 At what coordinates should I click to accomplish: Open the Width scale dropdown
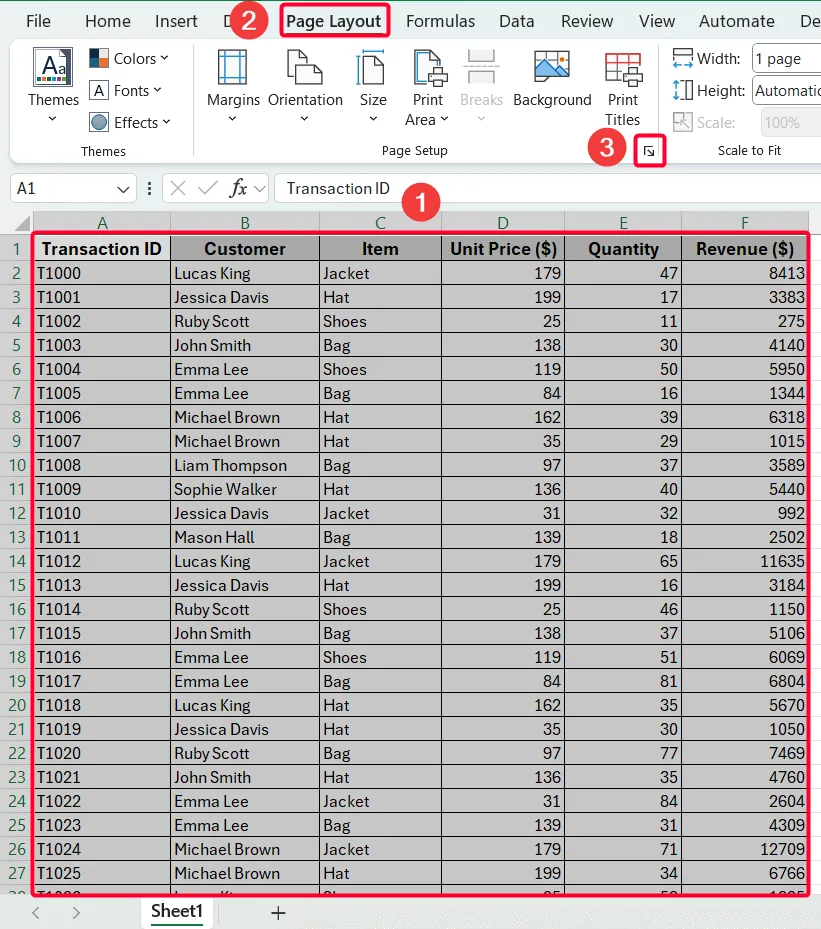pos(787,59)
